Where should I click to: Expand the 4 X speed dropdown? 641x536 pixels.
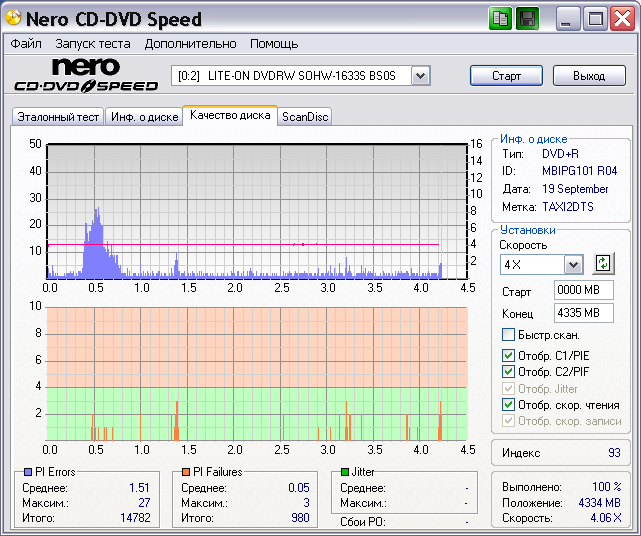[x=573, y=265]
